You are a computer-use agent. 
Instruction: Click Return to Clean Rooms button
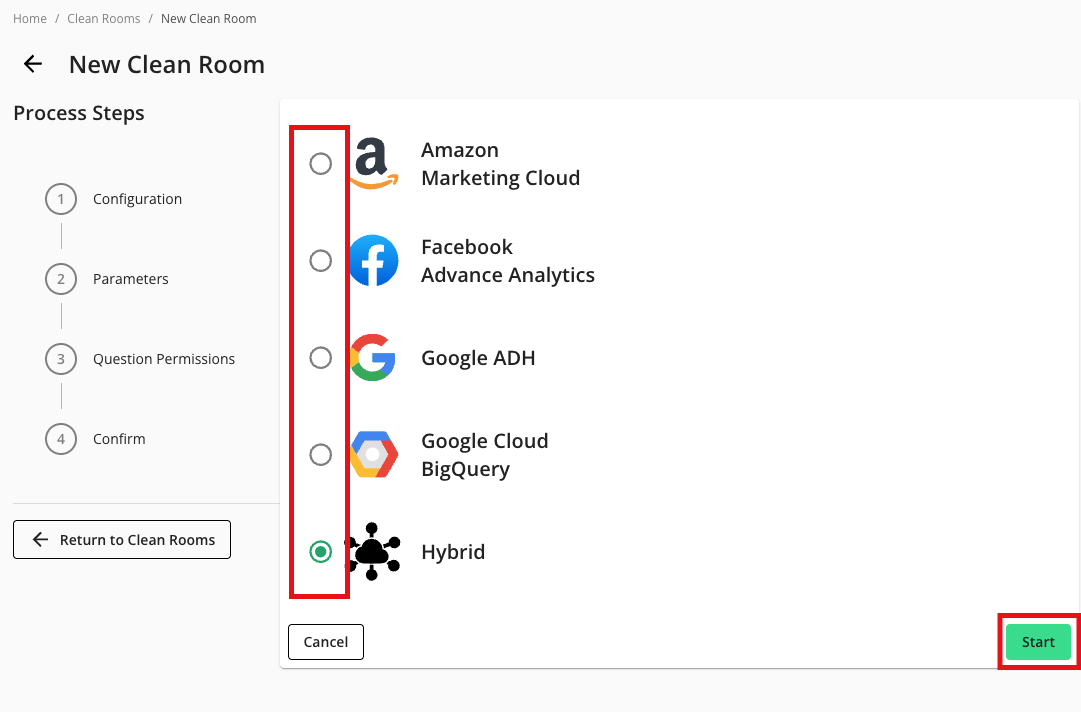122,540
